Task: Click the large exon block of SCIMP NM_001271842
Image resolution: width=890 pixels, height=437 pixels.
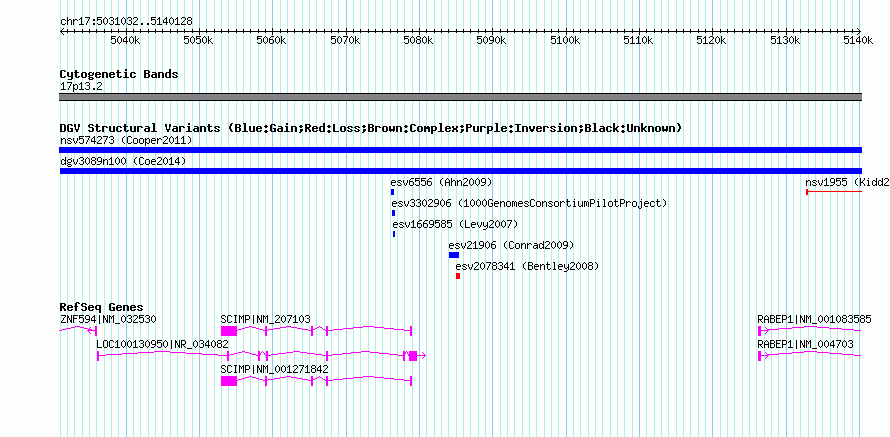Action: pos(229,381)
